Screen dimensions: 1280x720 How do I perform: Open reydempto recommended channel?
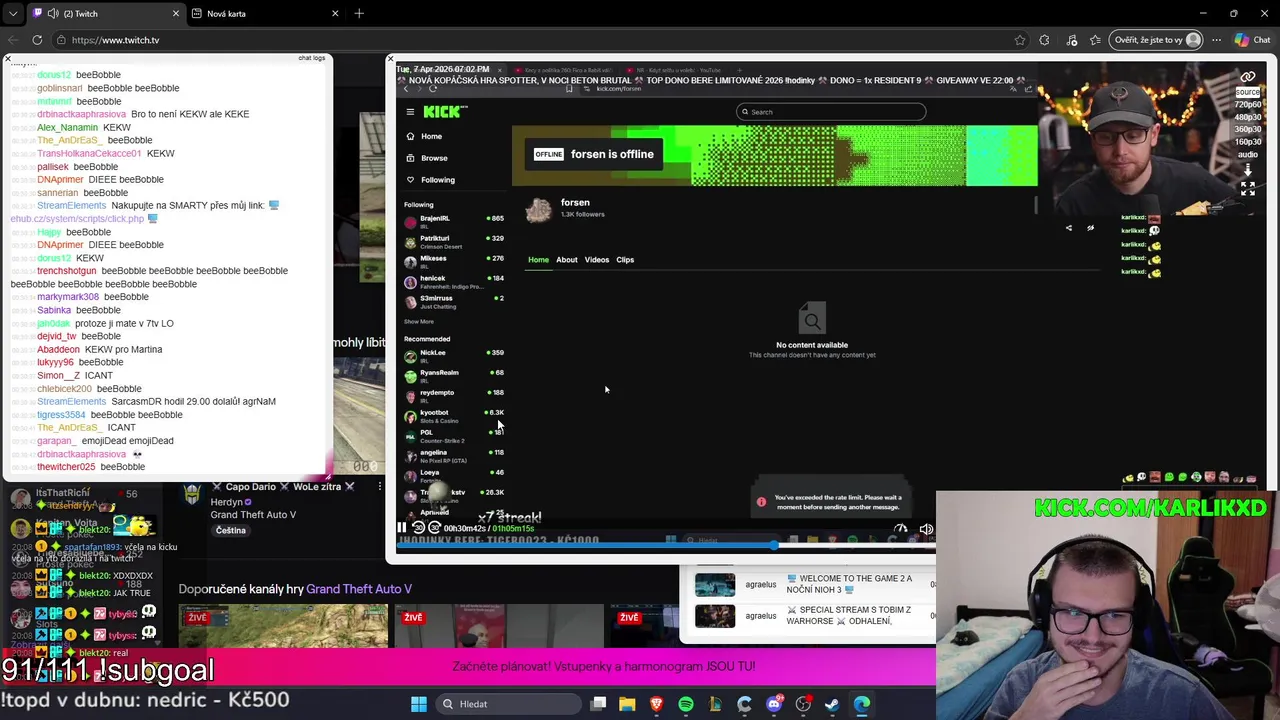[454, 395]
